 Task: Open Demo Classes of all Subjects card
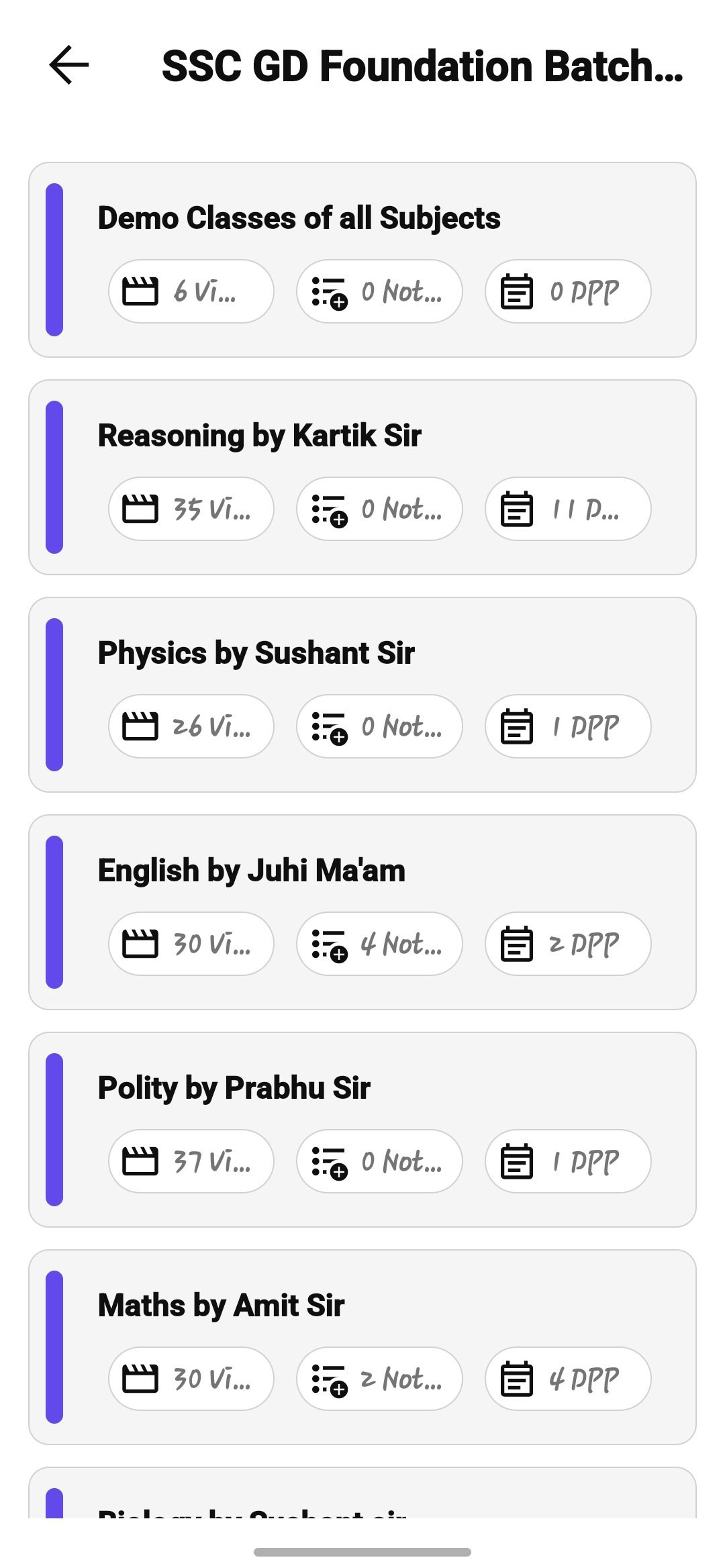[x=362, y=260]
